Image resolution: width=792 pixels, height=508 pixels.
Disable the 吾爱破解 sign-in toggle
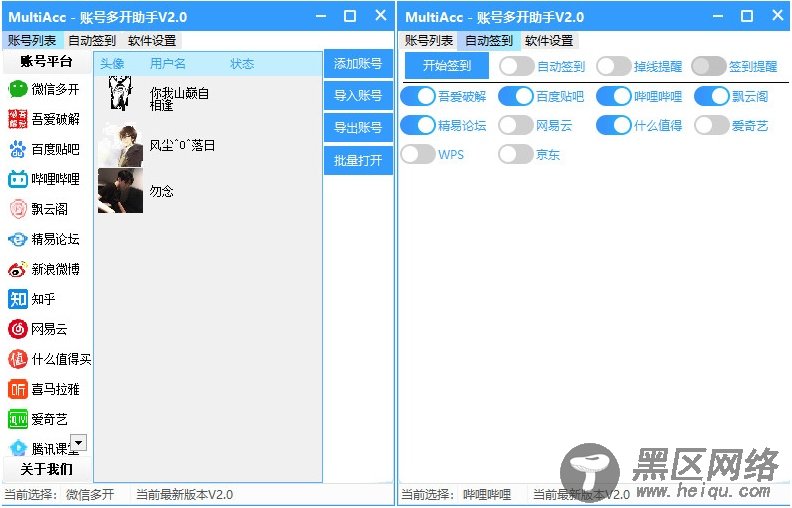(x=418, y=96)
